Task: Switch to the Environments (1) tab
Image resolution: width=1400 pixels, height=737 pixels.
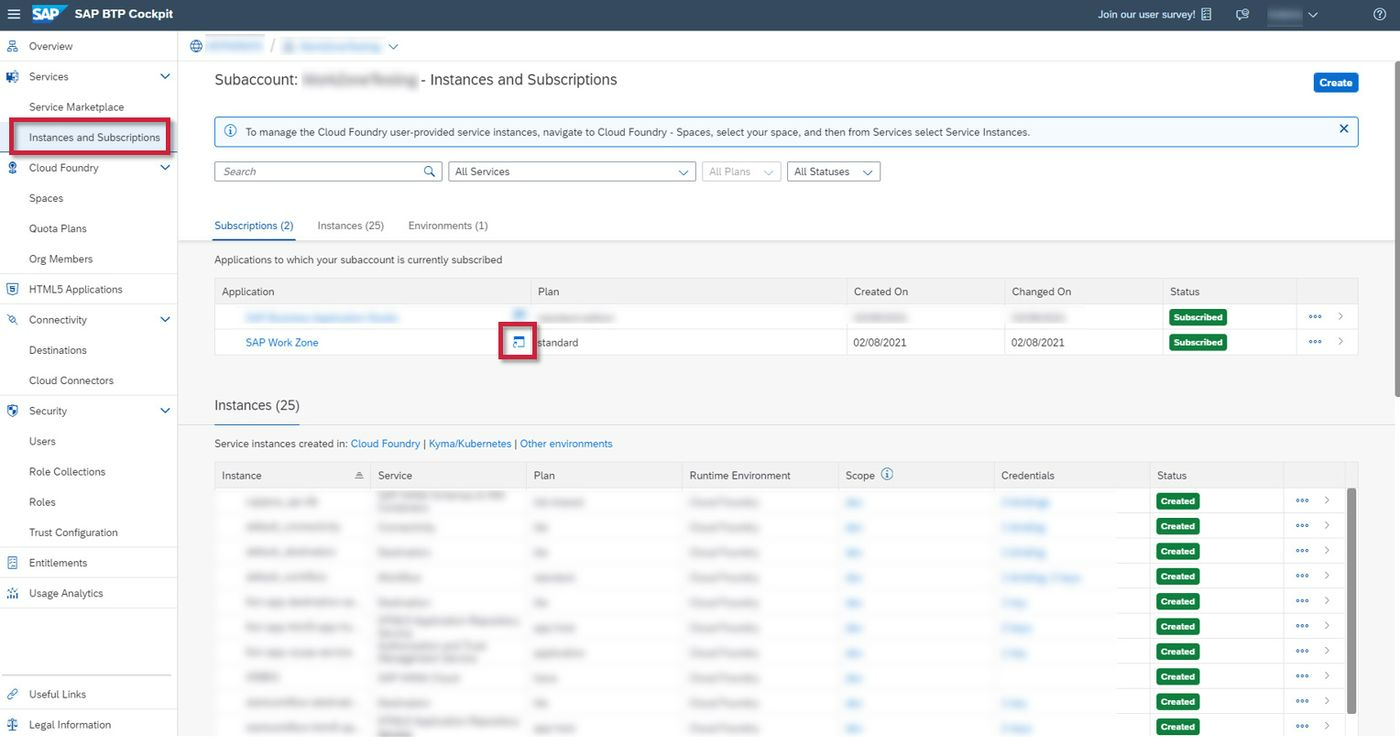Action: point(448,226)
